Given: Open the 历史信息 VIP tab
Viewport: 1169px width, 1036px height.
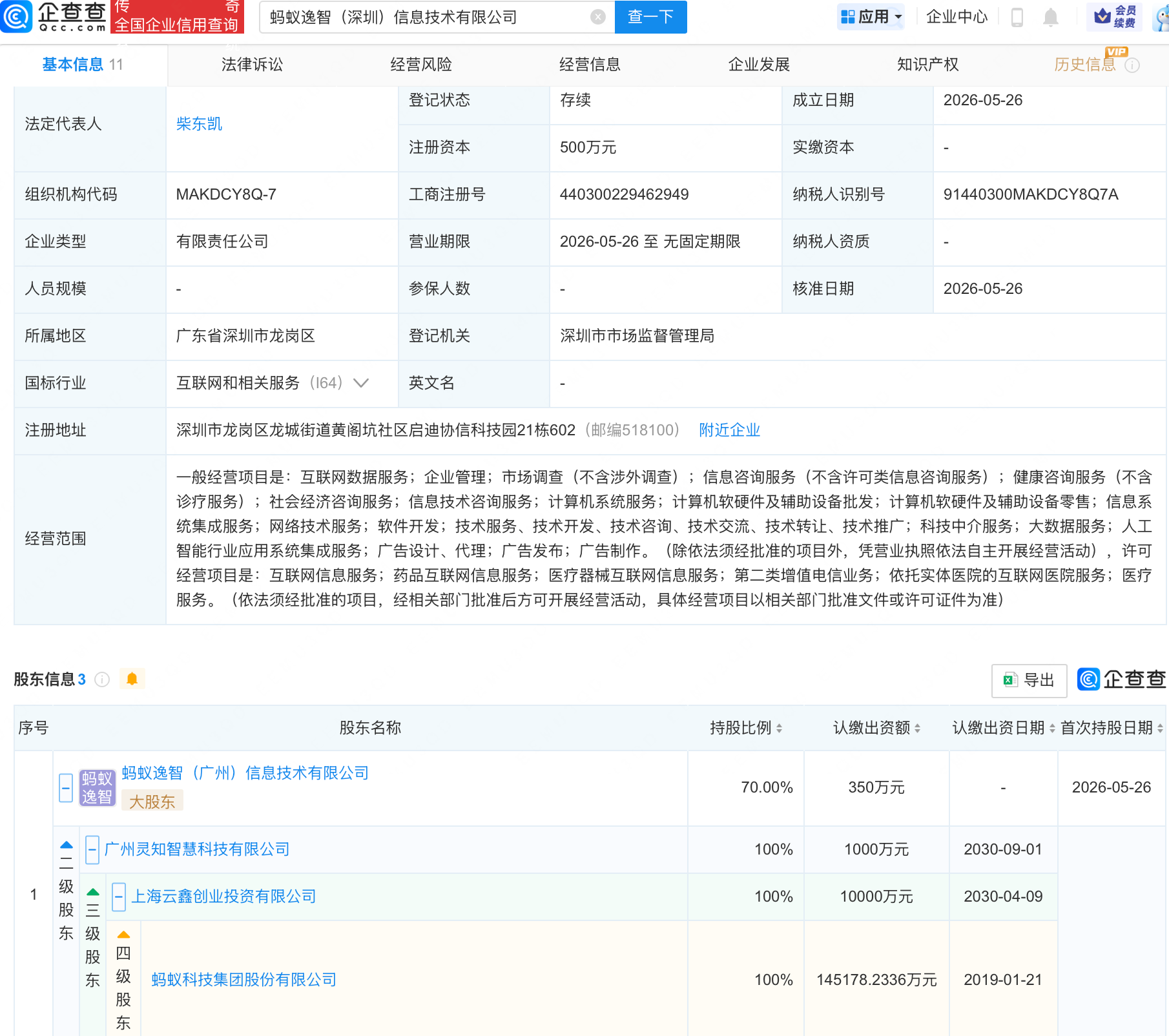Looking at the screenshot, I should (x=1085, y=65).
